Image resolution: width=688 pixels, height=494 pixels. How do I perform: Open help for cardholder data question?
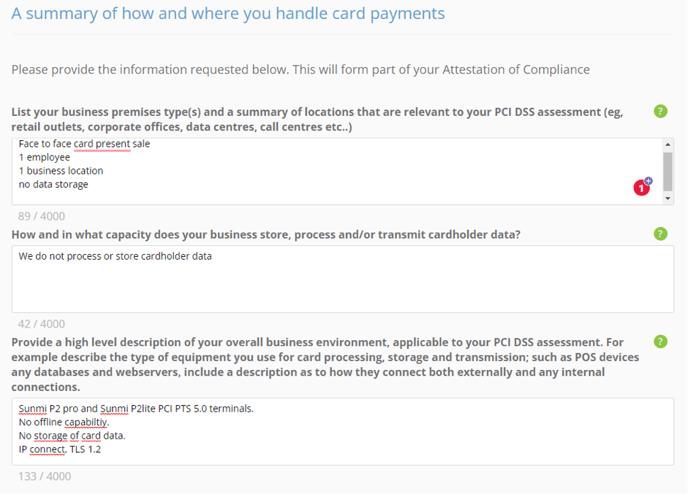pos(660,234)
